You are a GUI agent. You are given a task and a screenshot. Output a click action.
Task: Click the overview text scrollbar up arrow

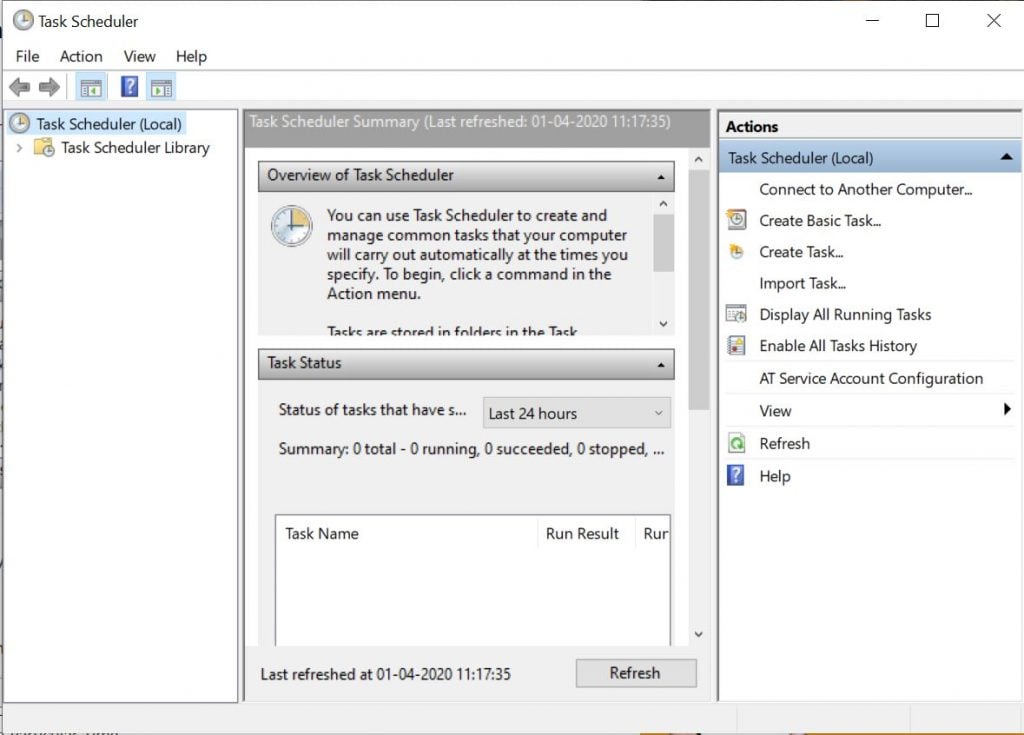tap(664, 204)
